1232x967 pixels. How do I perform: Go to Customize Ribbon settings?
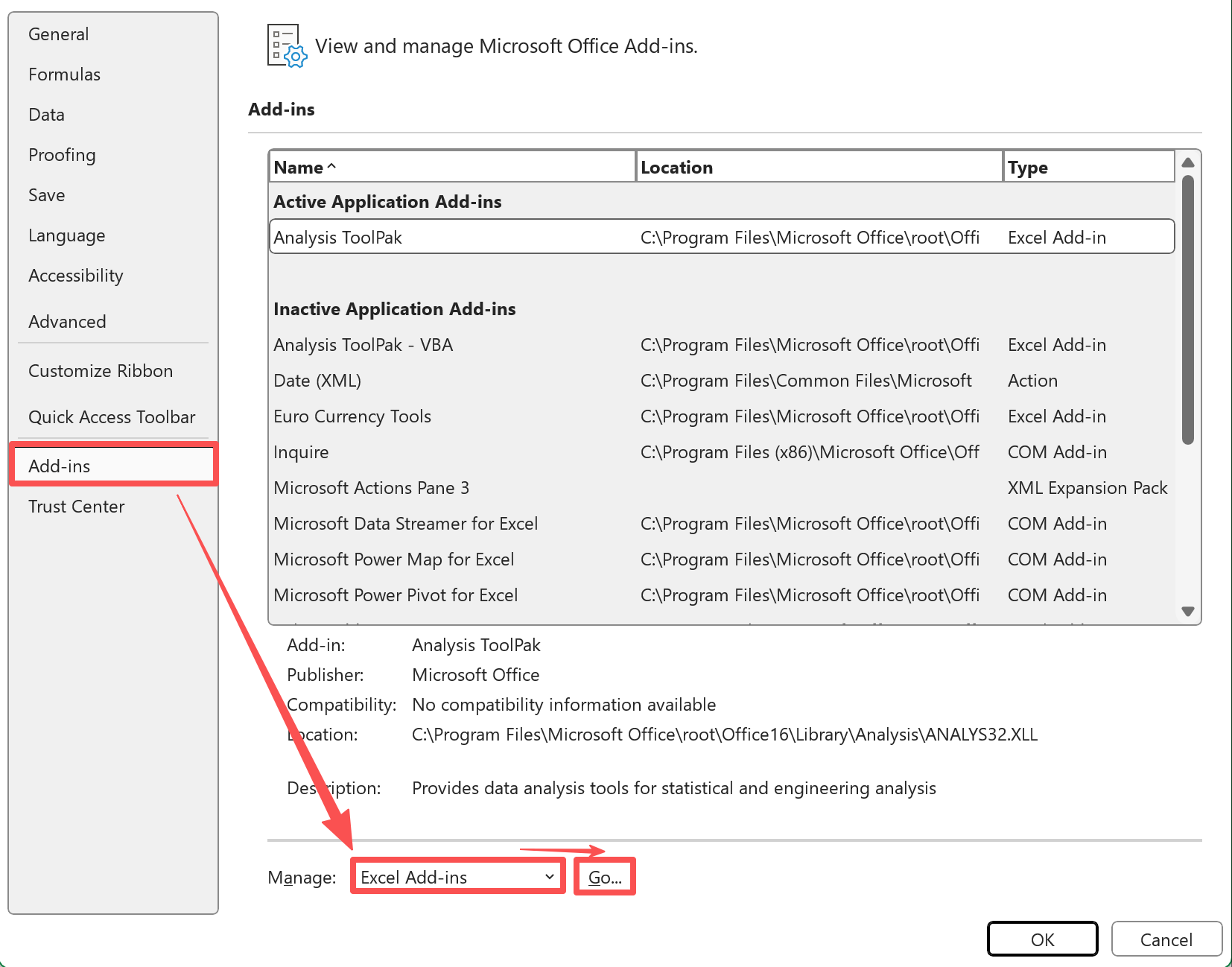pyautogui.click(x=100, y=371)
